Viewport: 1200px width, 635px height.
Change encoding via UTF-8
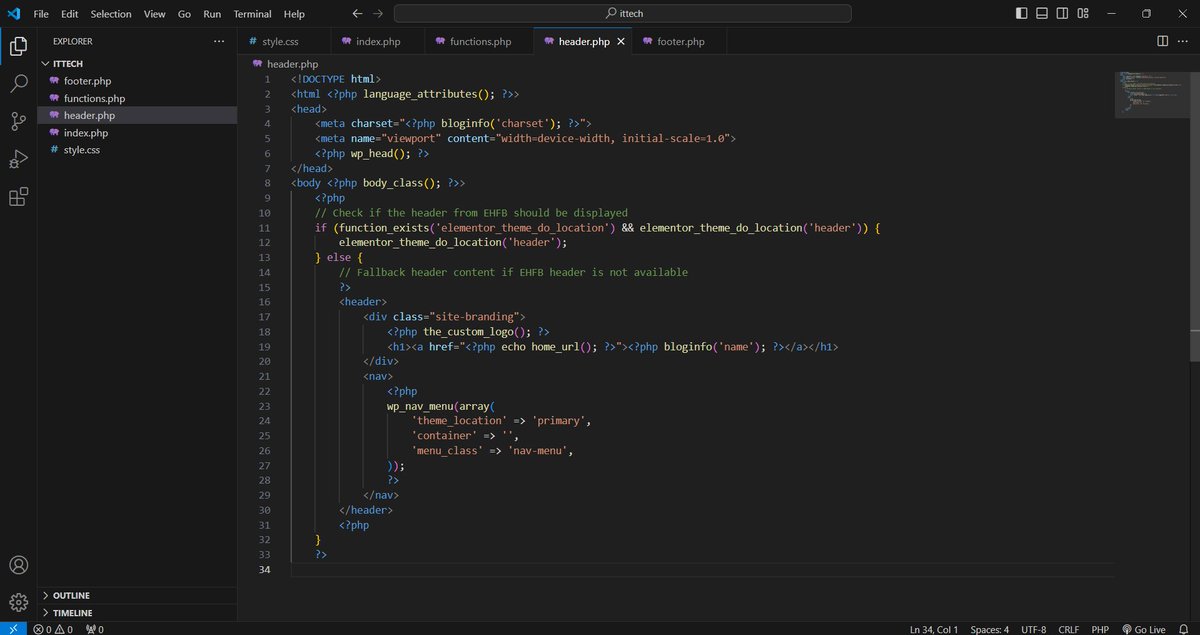(x=1032, y=629)
